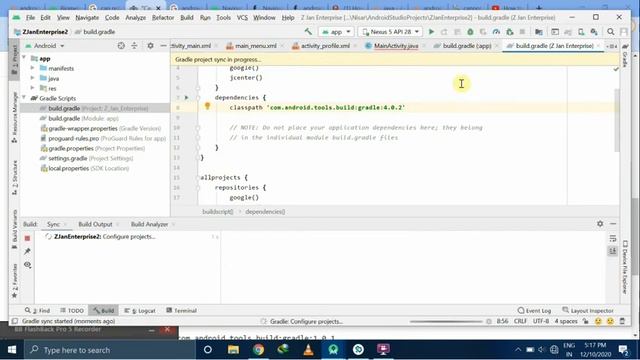
Task: Open the Build menu
Action: click(x=187, y=18)
